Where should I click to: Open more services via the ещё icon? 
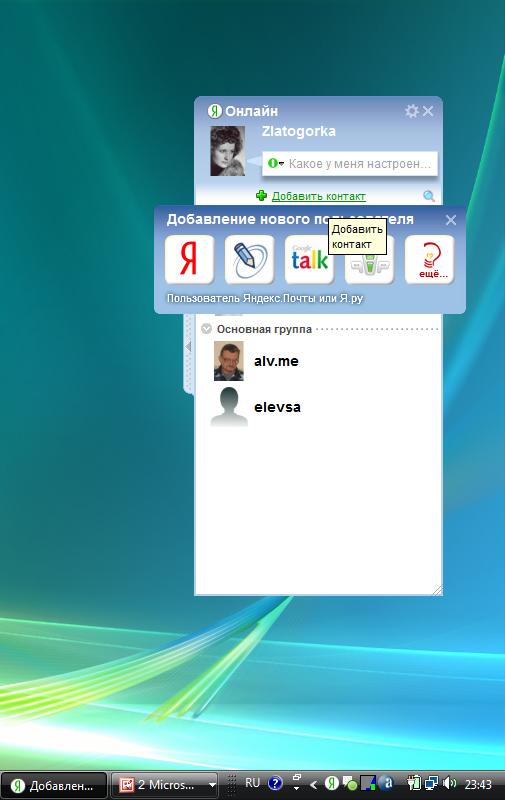pyautogui.click(x=430, y=259)
